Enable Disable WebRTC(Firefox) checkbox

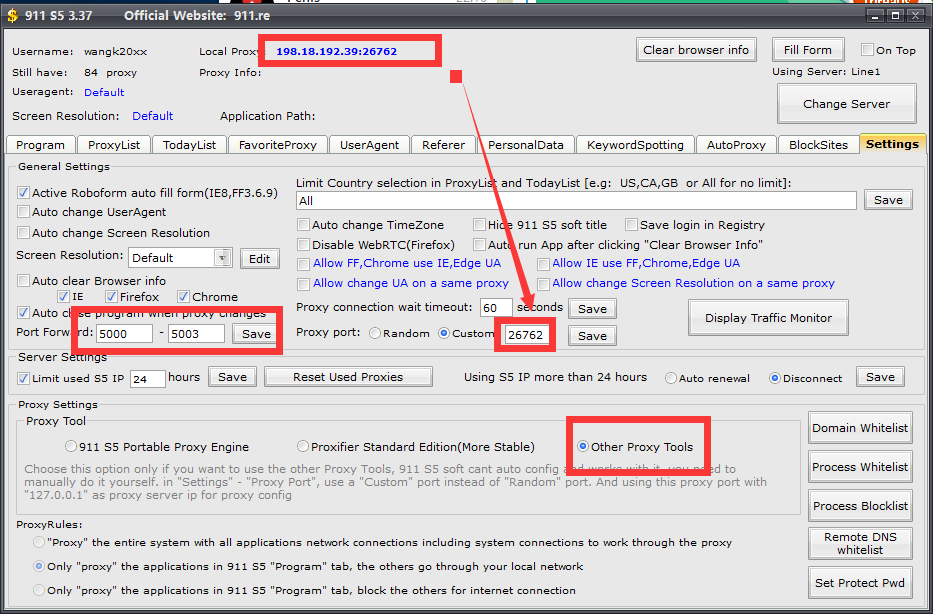(x=303, y=245)
